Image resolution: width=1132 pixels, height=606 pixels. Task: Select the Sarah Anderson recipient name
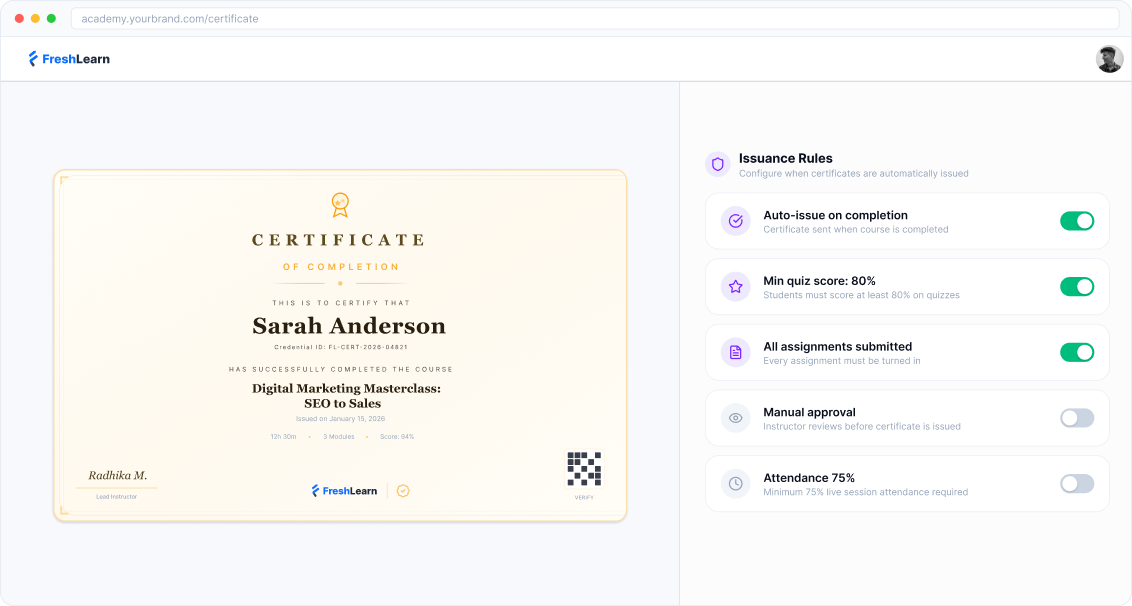point(348,326)
